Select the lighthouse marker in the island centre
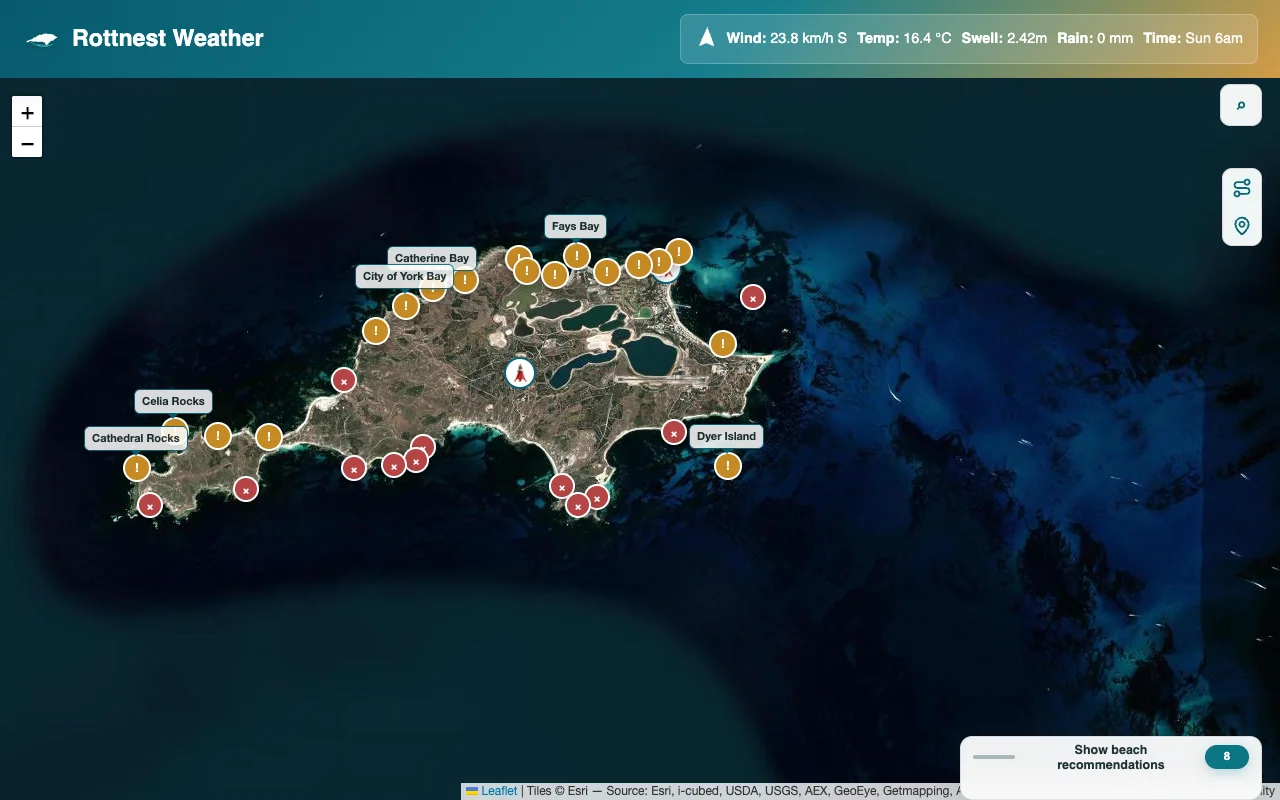1280x800 pixels. tap(519, 373)
